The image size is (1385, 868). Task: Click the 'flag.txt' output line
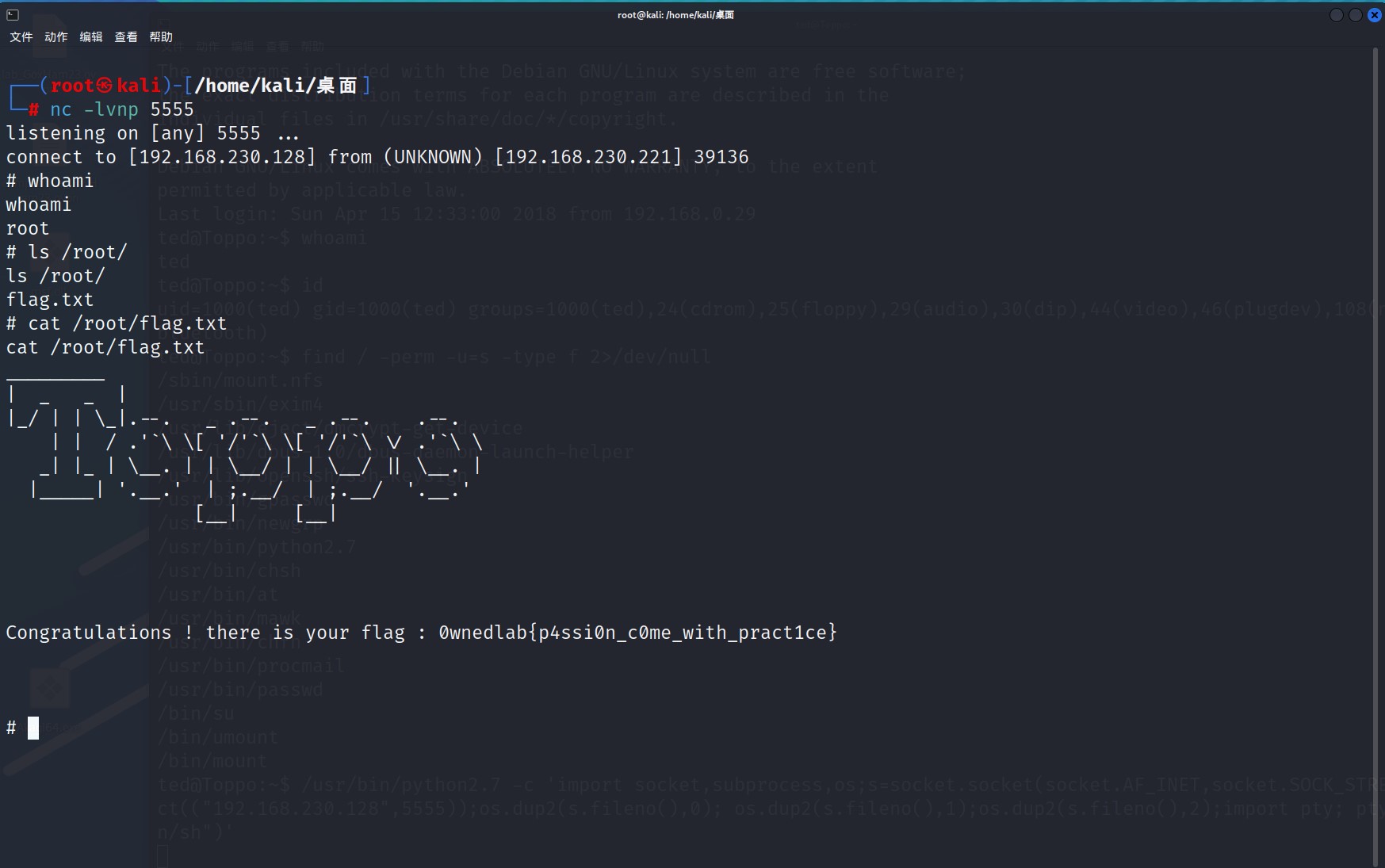click(x=50, y=300)
